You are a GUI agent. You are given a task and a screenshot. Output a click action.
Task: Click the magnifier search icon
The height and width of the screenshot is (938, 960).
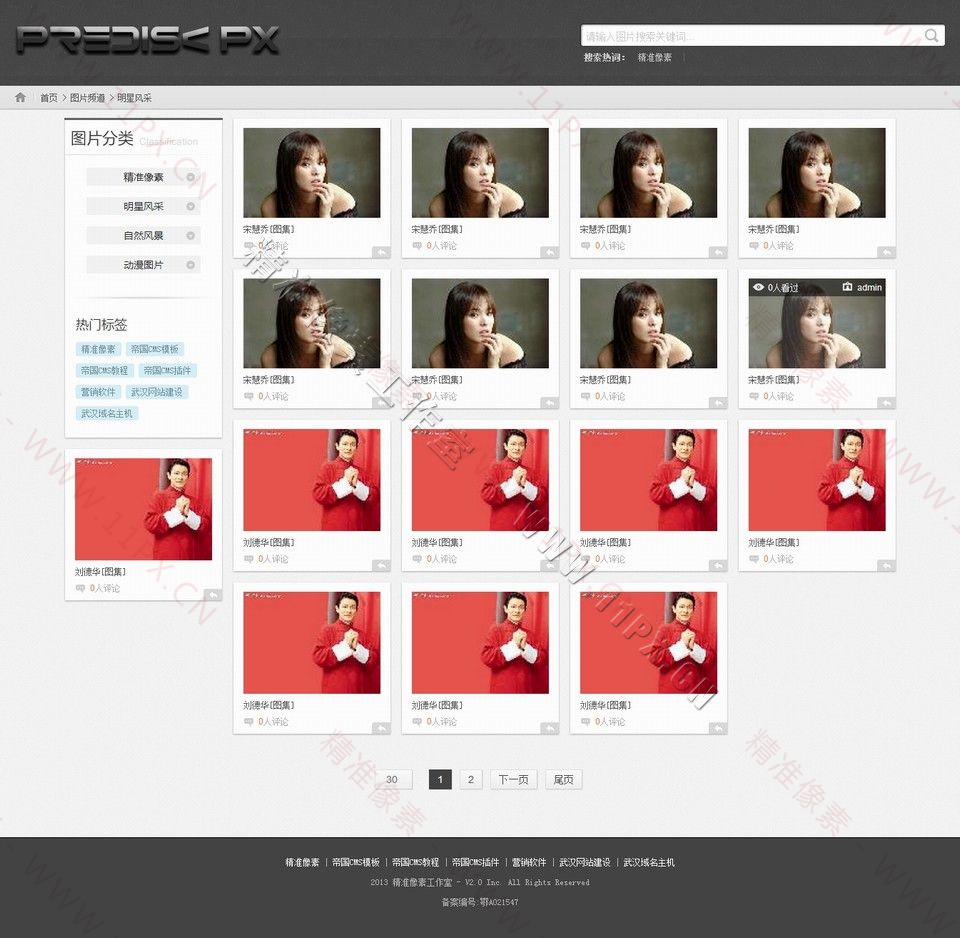coord(931,36)
